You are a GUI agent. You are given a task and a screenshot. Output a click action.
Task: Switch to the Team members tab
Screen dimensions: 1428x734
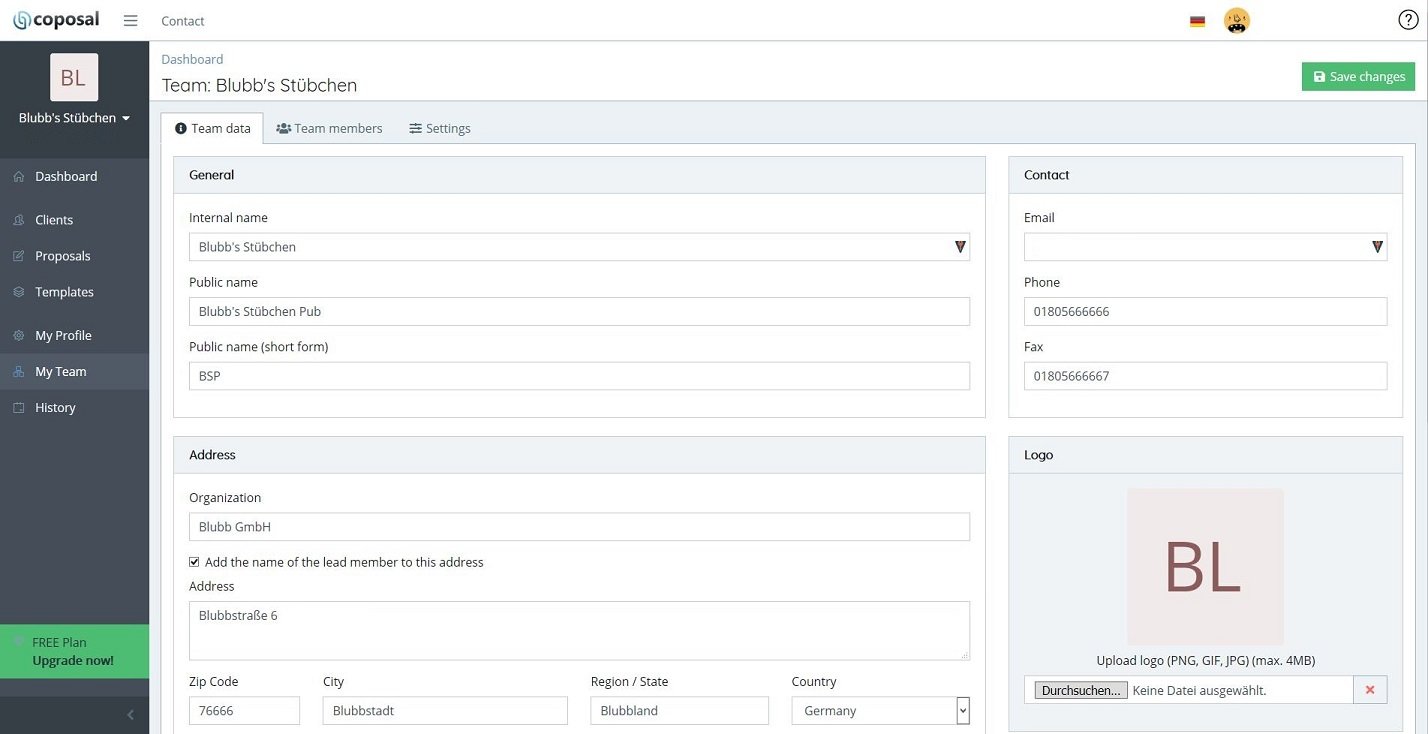click(x=329, y=128)
